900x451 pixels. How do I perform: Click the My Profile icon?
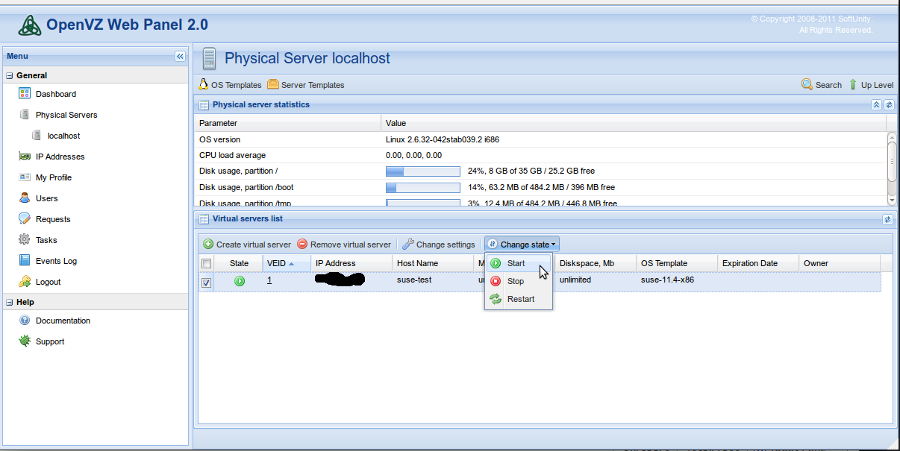(x=24, y=177)
